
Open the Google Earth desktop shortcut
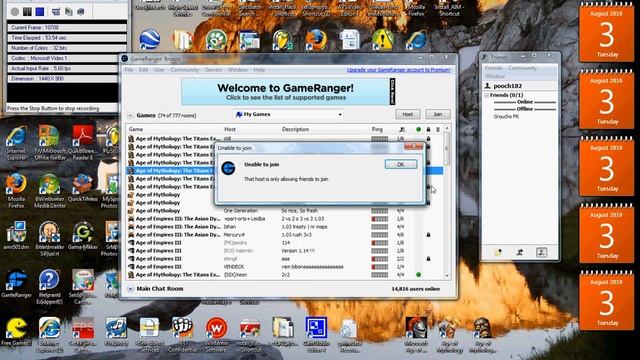[x=149, y=40]
